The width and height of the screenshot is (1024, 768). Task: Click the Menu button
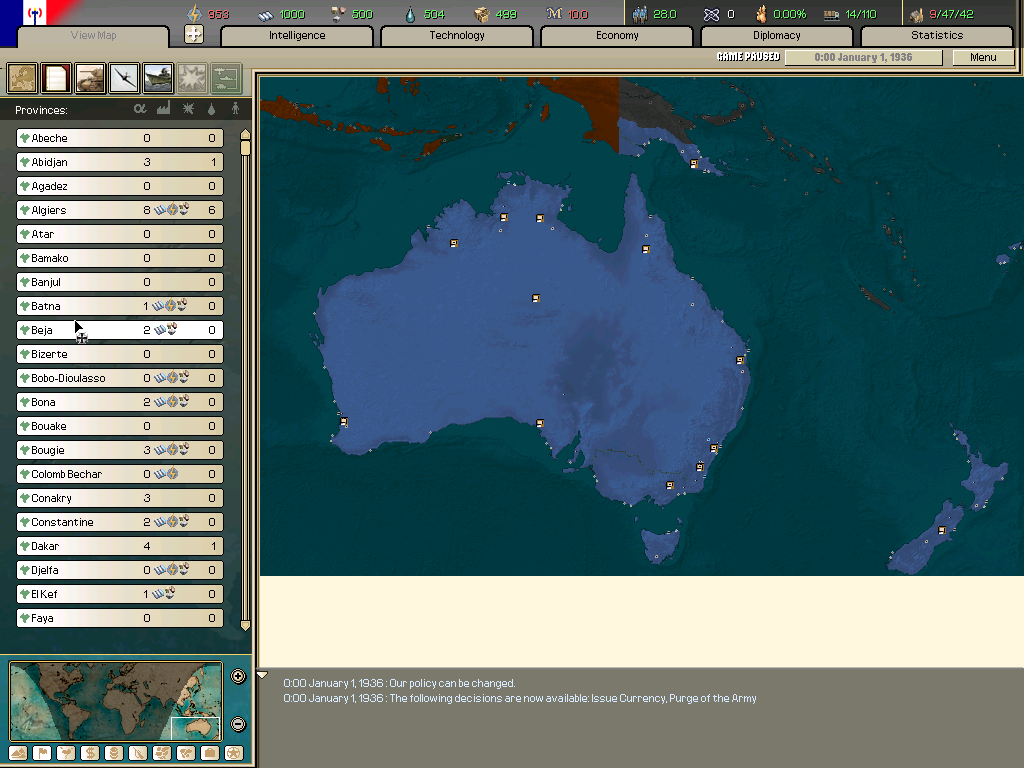(x=983, y=57)
